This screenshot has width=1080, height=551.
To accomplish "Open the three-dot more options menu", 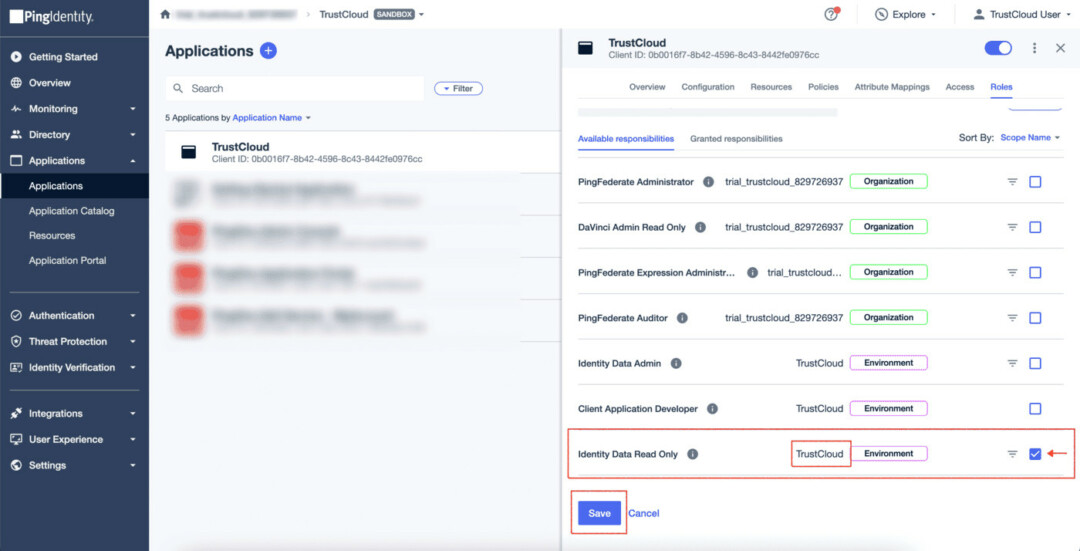I will pos(1034,48).
